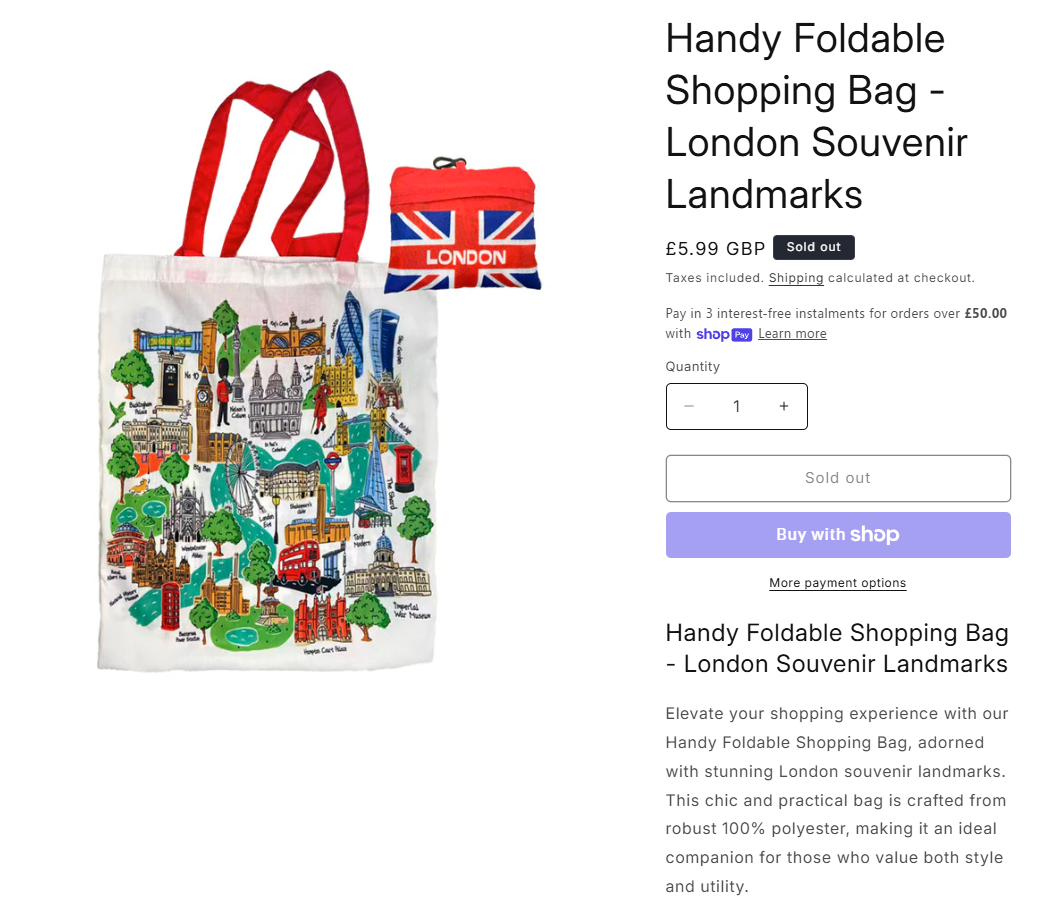Click the red bag handles in image

pyautogui.click(x=273, y=165)
